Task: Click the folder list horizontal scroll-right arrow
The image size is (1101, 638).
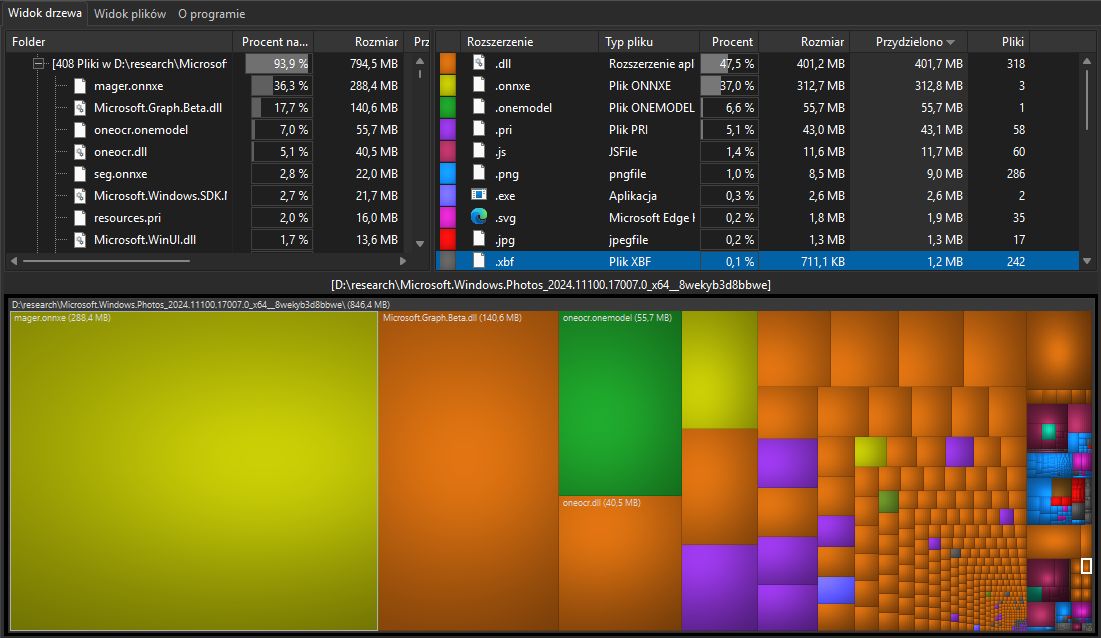Action: (402, 261)
